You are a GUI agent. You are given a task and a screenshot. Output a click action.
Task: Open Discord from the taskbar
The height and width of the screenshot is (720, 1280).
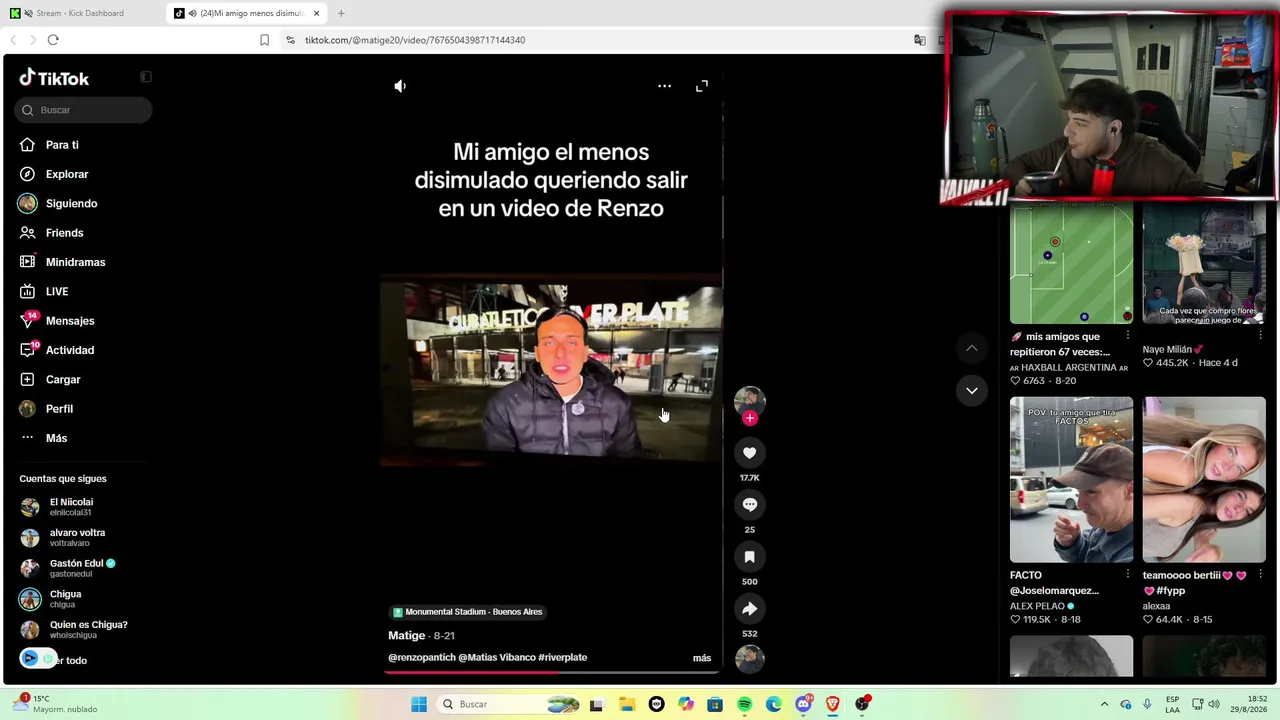click(803, 704)
